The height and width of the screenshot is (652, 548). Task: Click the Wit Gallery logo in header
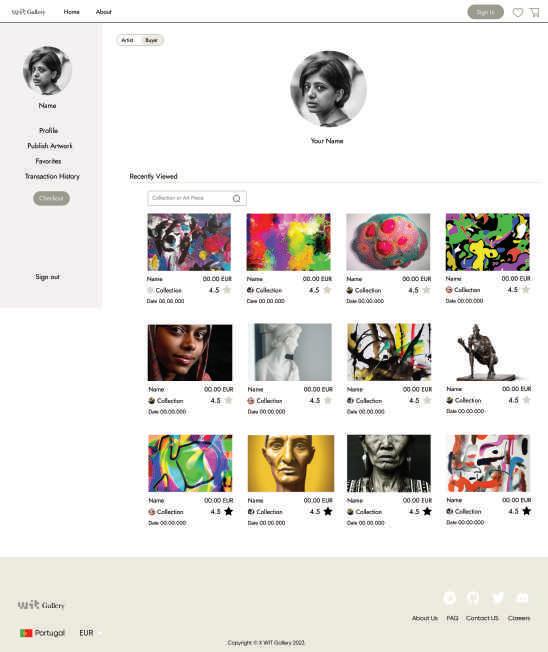point(28,12)
